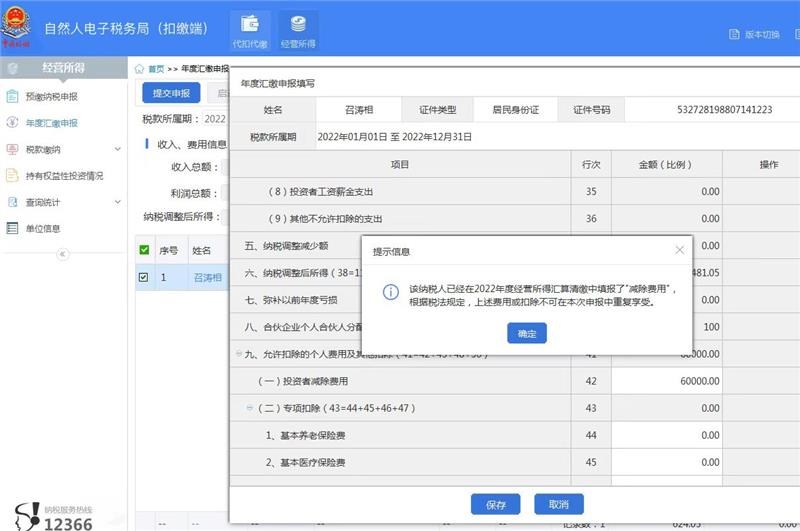The width and height of the screenshot is (800, 531).
Task: Uncheck the checkbox for row 1
Action: click(144, 277)
